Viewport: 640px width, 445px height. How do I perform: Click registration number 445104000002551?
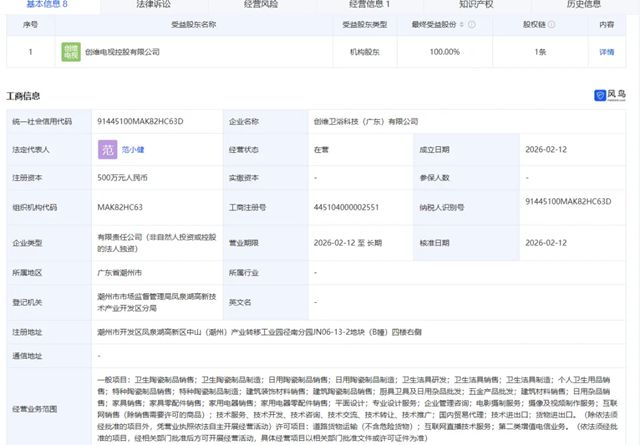tap(346, 207)
